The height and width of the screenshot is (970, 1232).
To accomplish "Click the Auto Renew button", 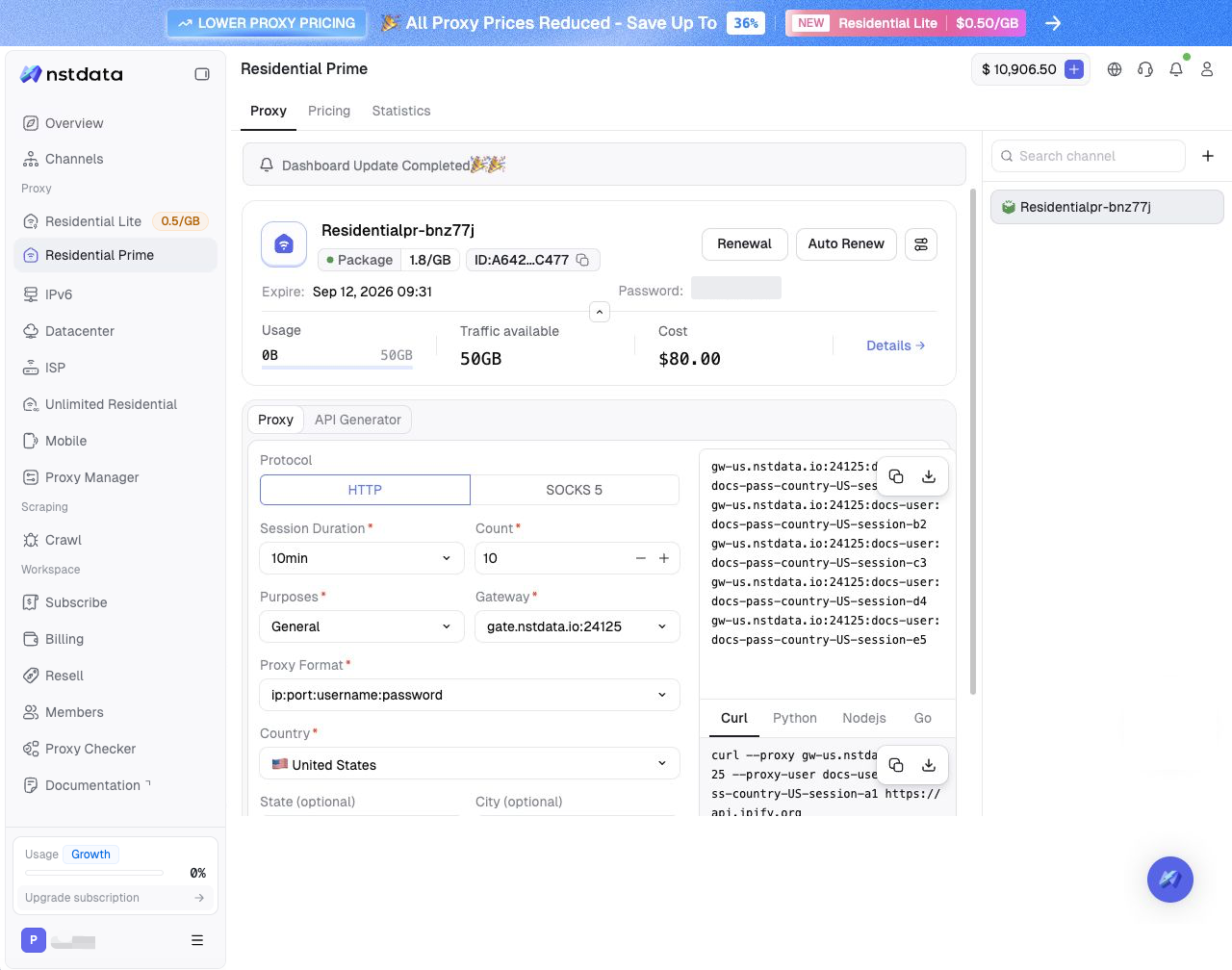I will click(846, 243).
